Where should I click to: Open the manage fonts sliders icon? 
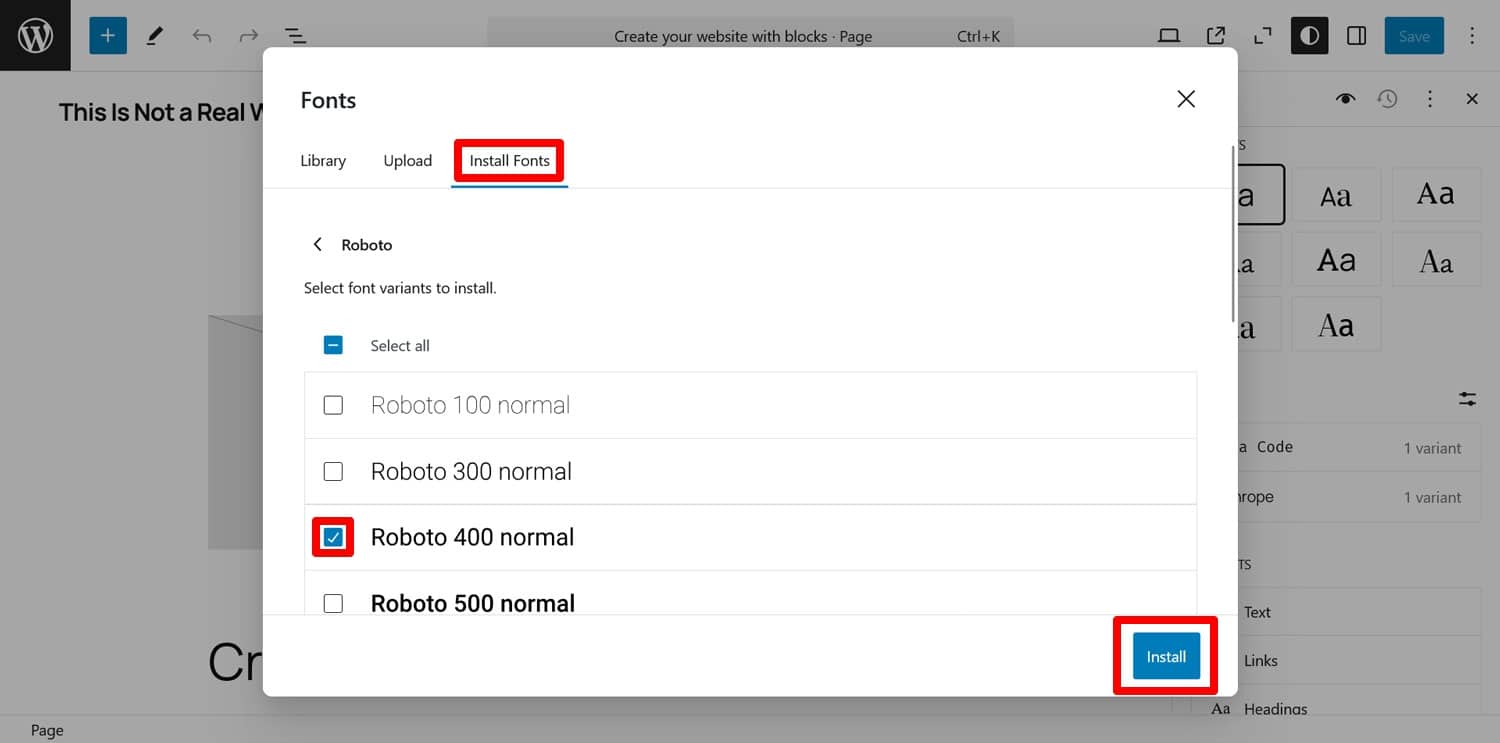tap(1467, 399)
